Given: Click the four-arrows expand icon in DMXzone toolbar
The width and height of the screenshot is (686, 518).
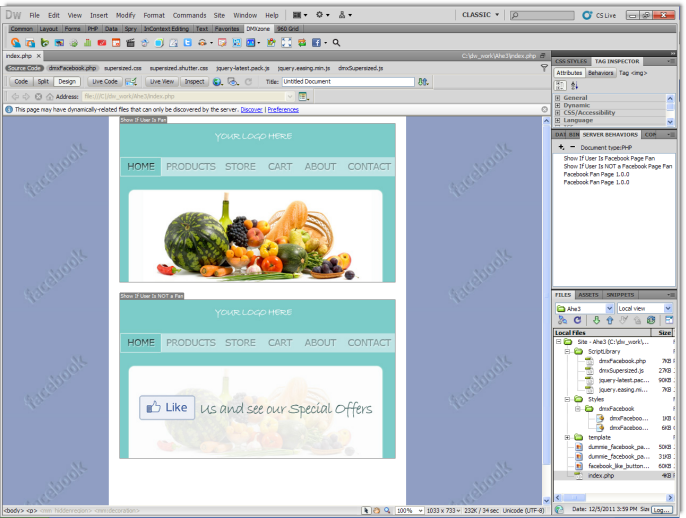Looking at the screenshot, I should tap(287, 42).
